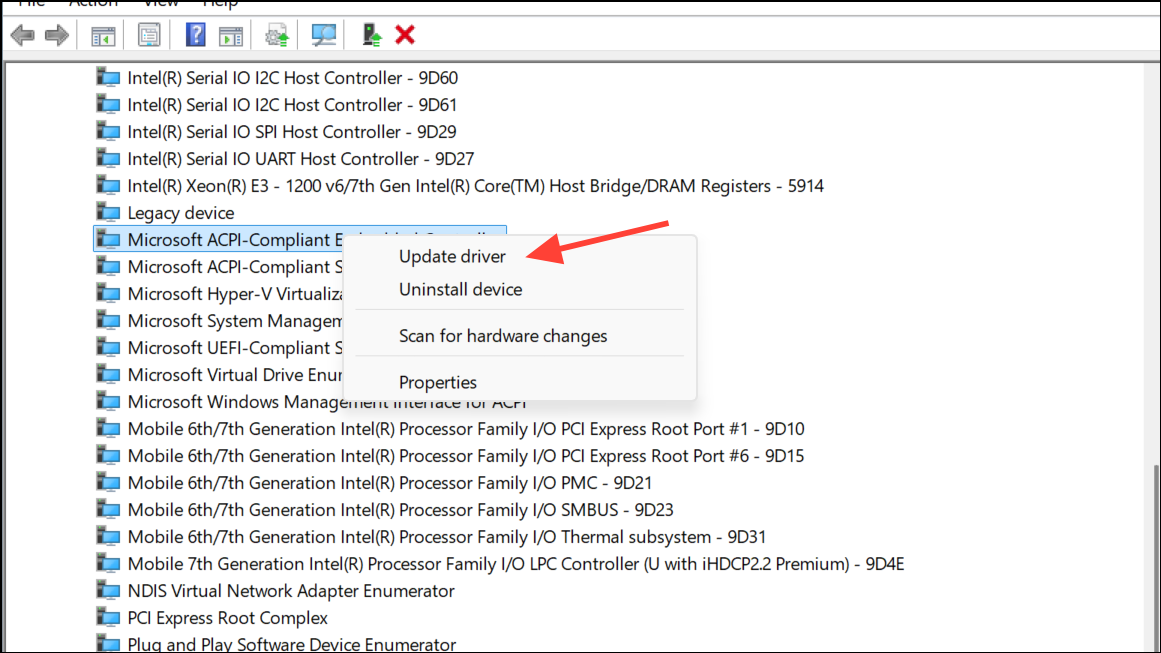Click icon beside NDIS Virtual Network Adapter Enumerator
This screenshot has height=653, width=1161.
108,590
